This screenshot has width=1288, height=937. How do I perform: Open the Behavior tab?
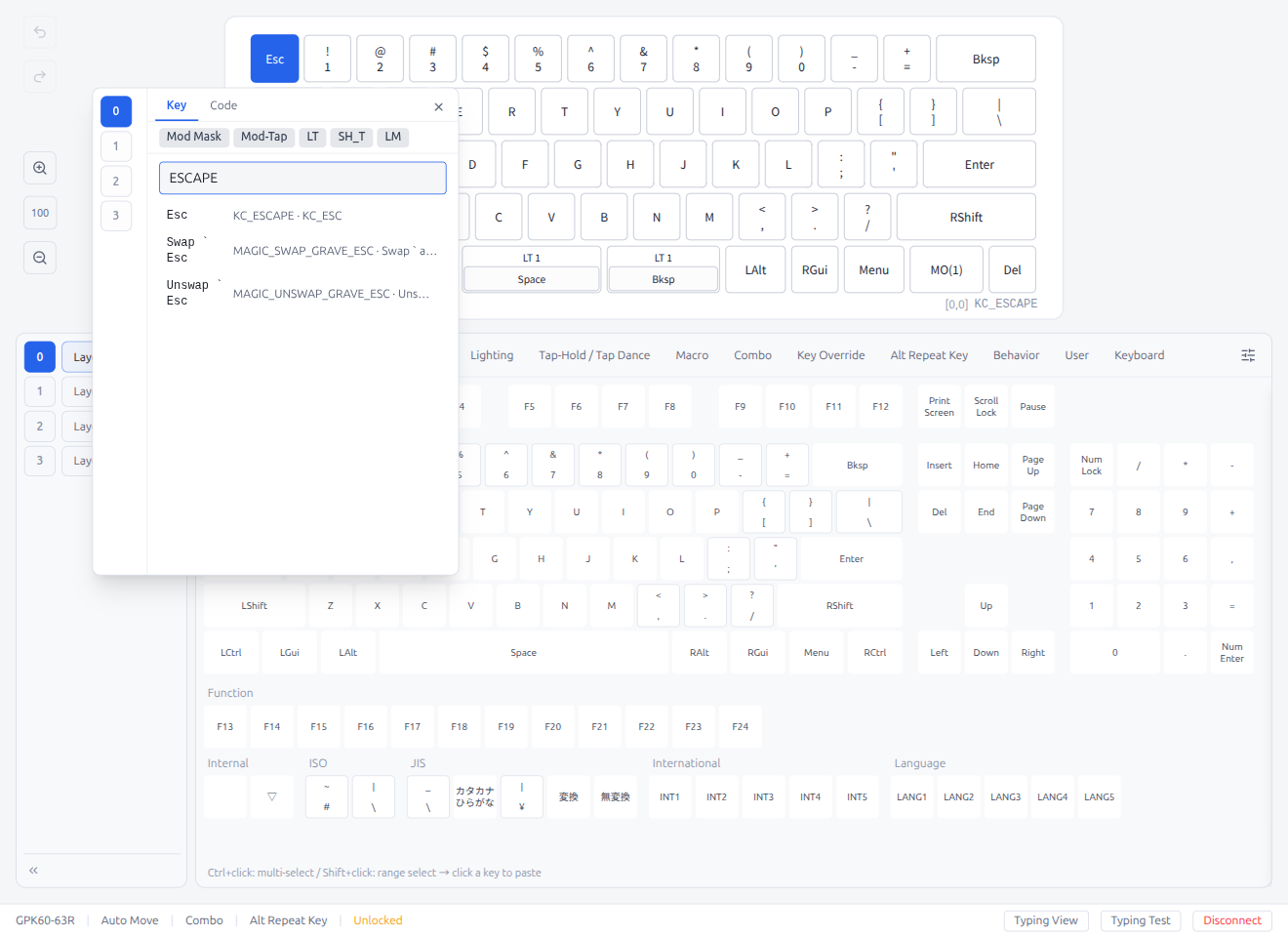(x=1016, y=355)
